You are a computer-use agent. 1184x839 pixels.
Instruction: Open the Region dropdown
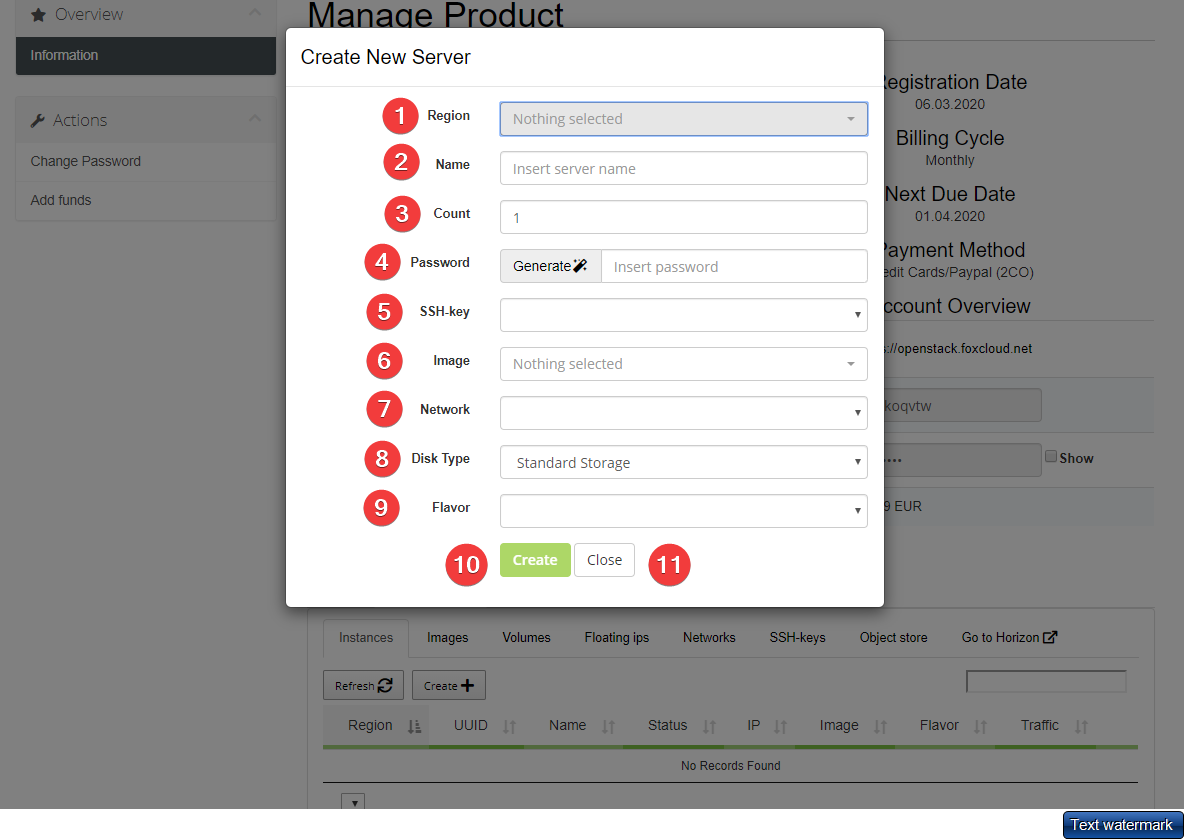click(x=683, y=119)
